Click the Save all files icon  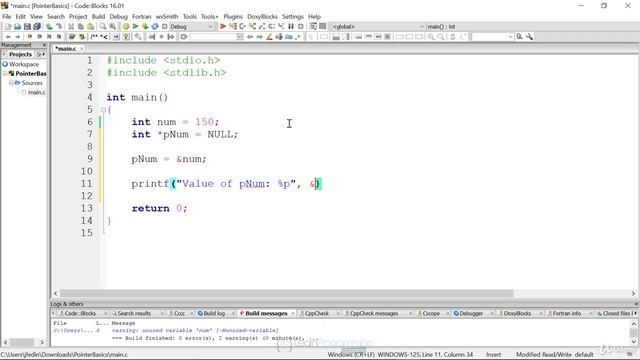(x=37, y=27)
